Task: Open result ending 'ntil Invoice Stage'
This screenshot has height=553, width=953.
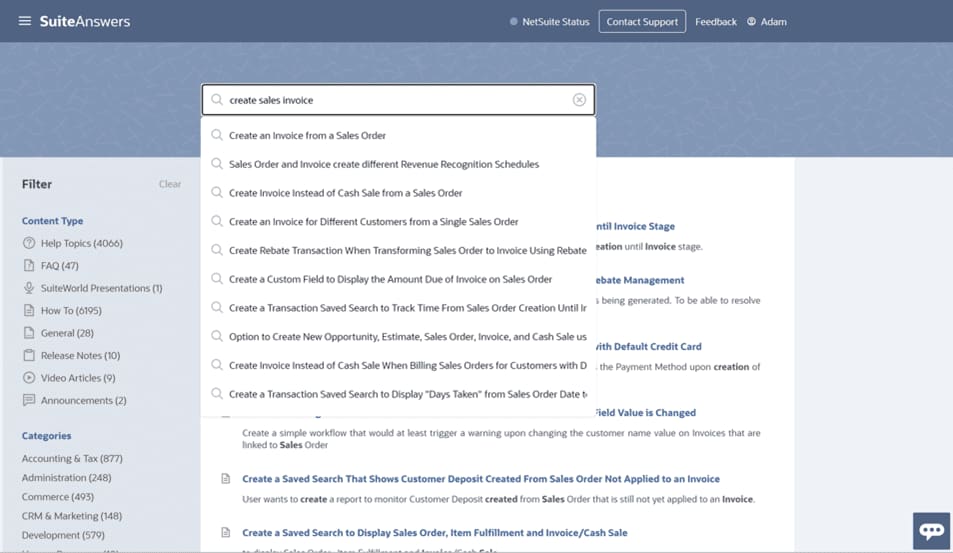Action: 636,226
